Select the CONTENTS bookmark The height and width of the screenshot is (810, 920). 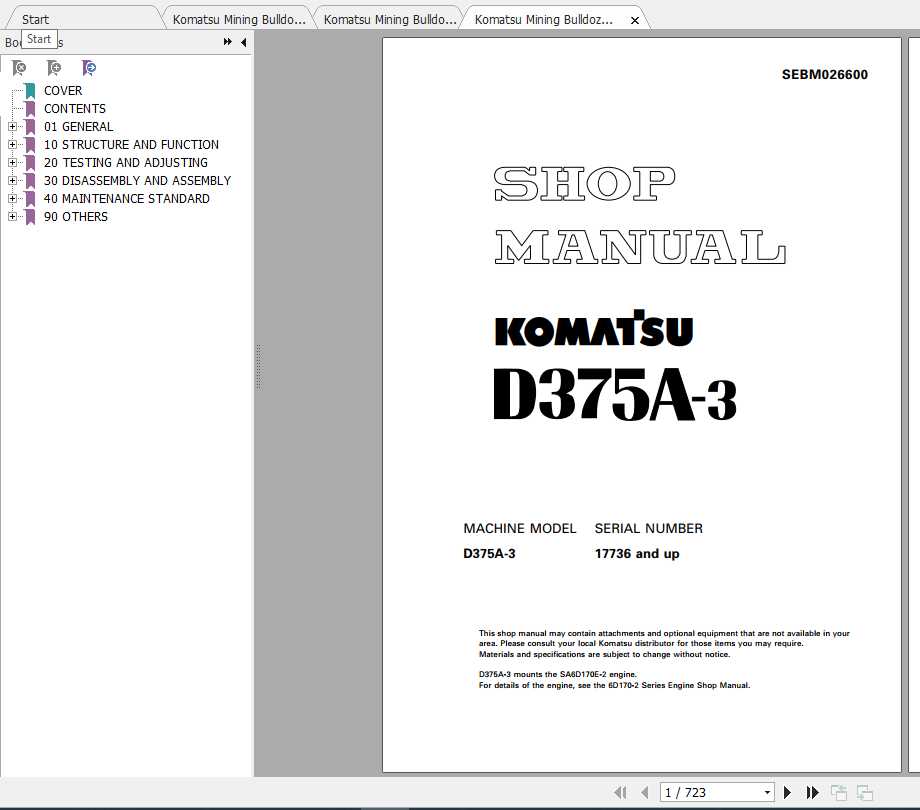[x=75, y=108]
